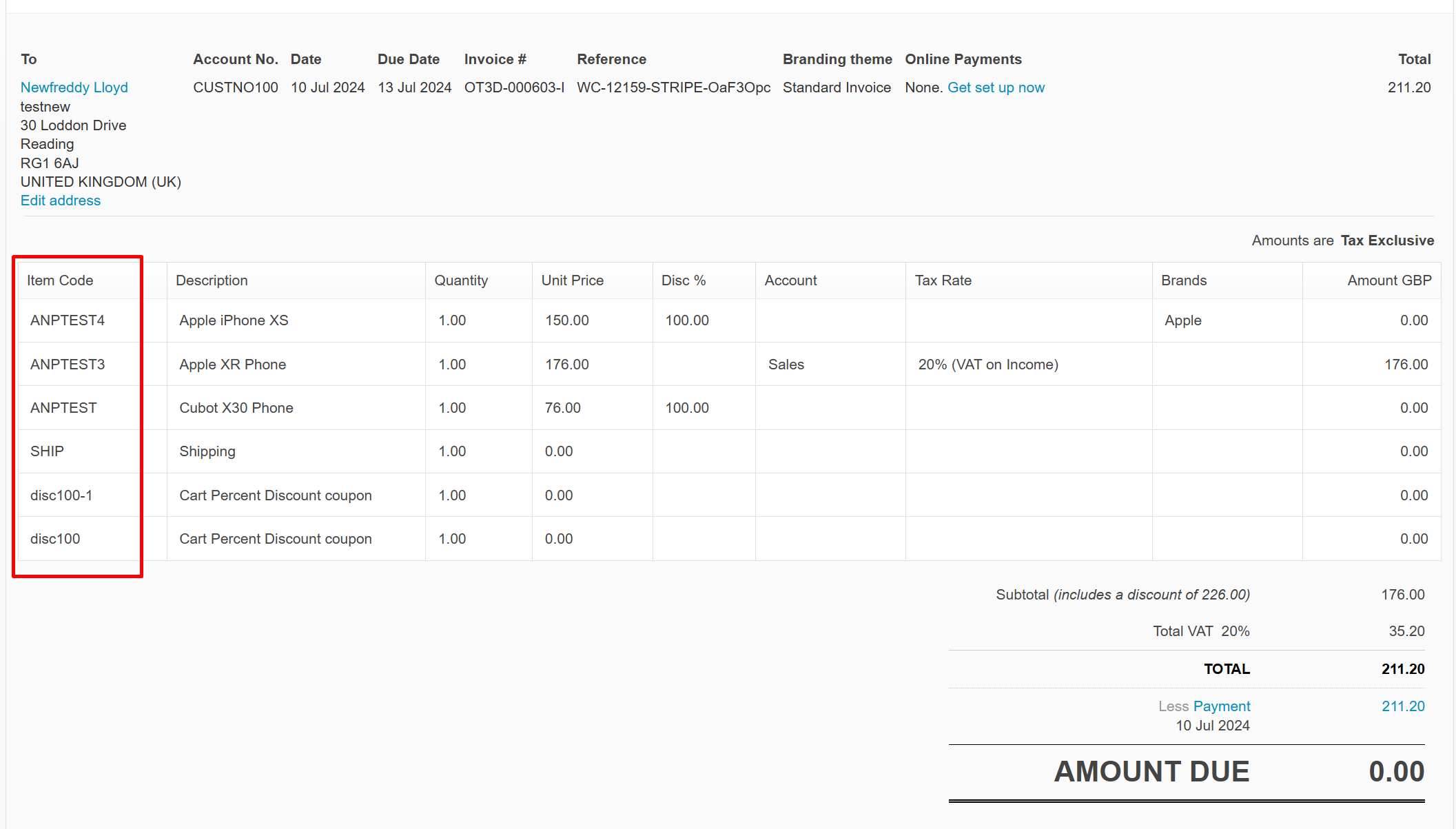Click the Sales account cell
The width and height of the screenshot is (1456, 829).
point(786,365)
